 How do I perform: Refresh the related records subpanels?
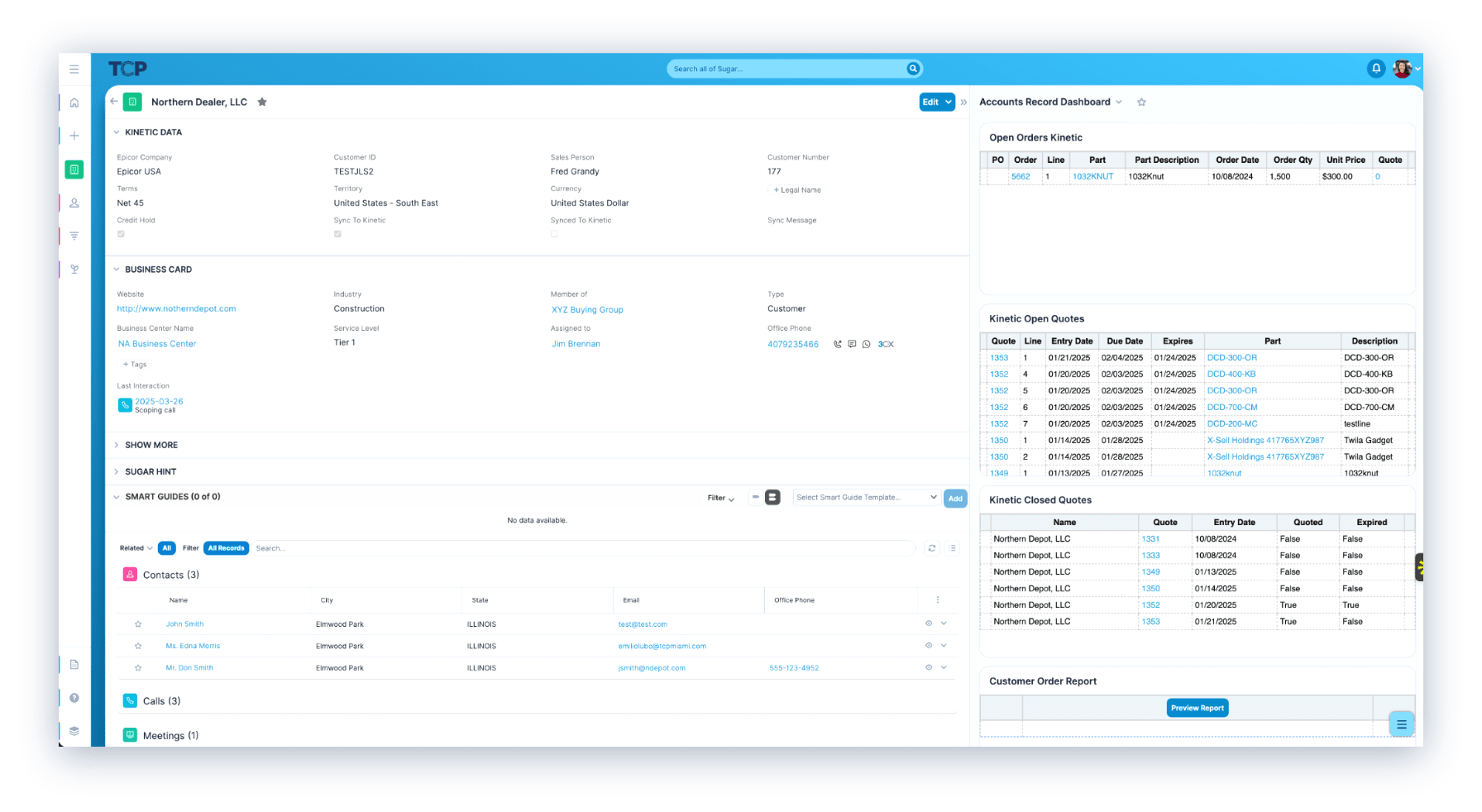coord(932,548)
